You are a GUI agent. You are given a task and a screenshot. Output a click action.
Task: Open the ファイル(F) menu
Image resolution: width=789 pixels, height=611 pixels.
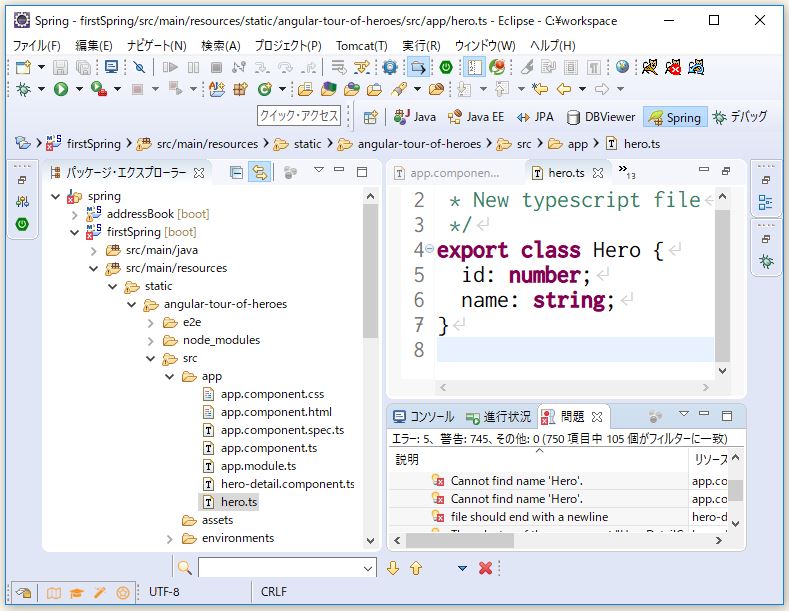36,46
